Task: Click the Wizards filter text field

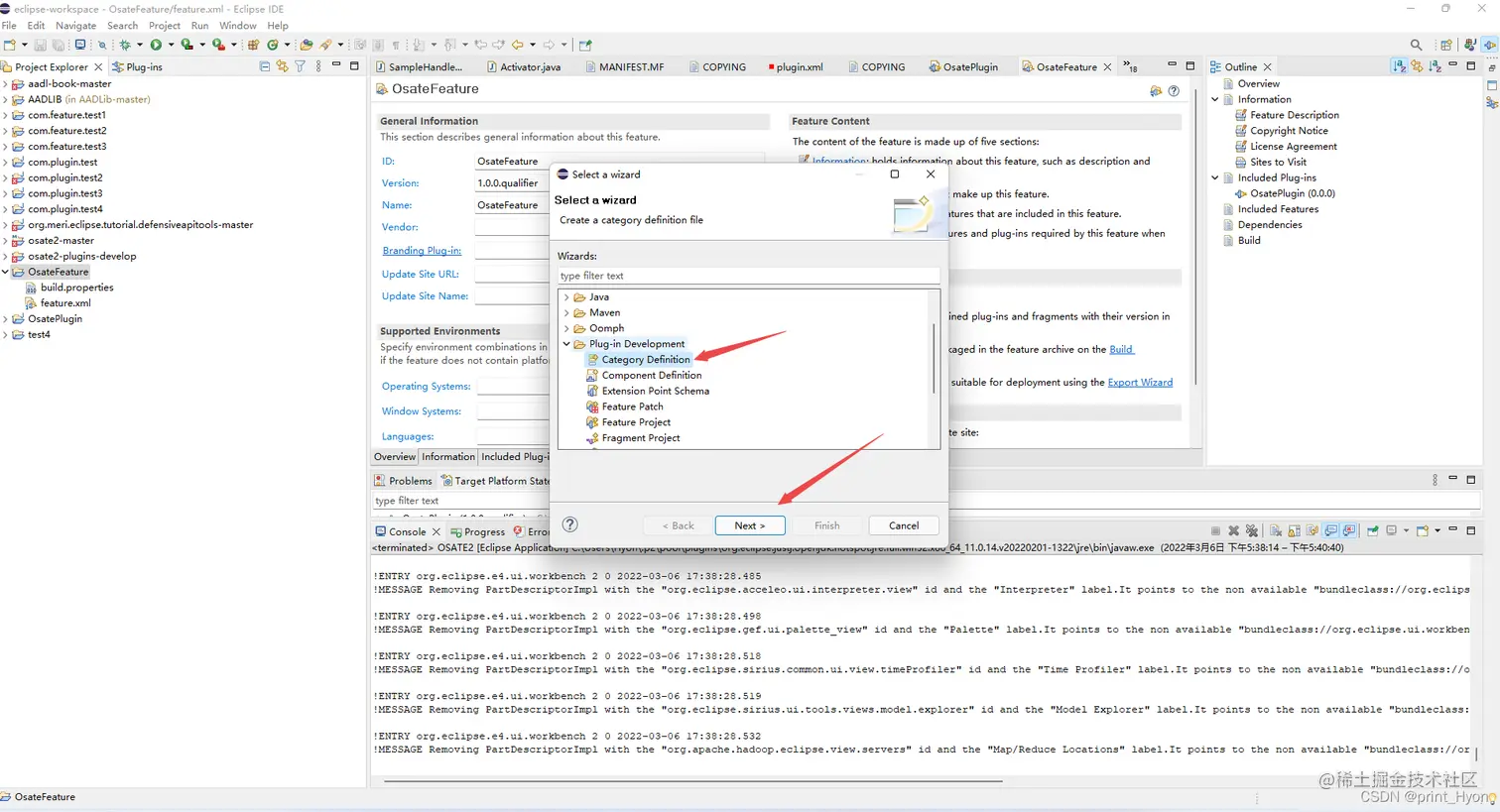Action: click(748, 276)
